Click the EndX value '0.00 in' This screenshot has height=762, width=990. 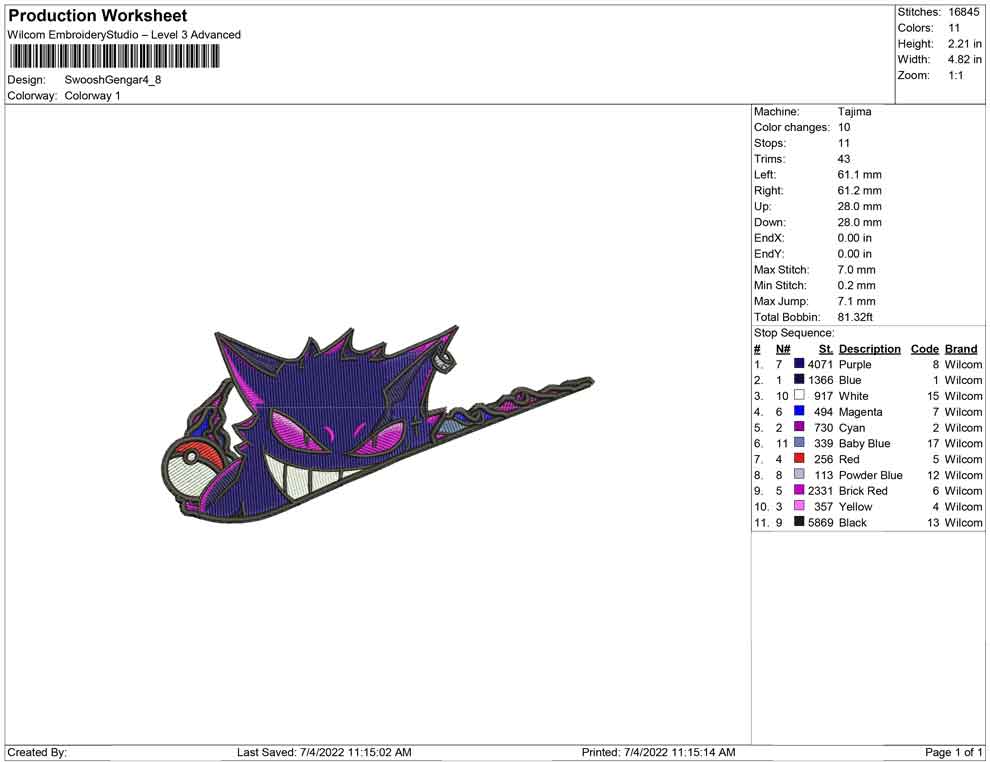coord(855,238)
